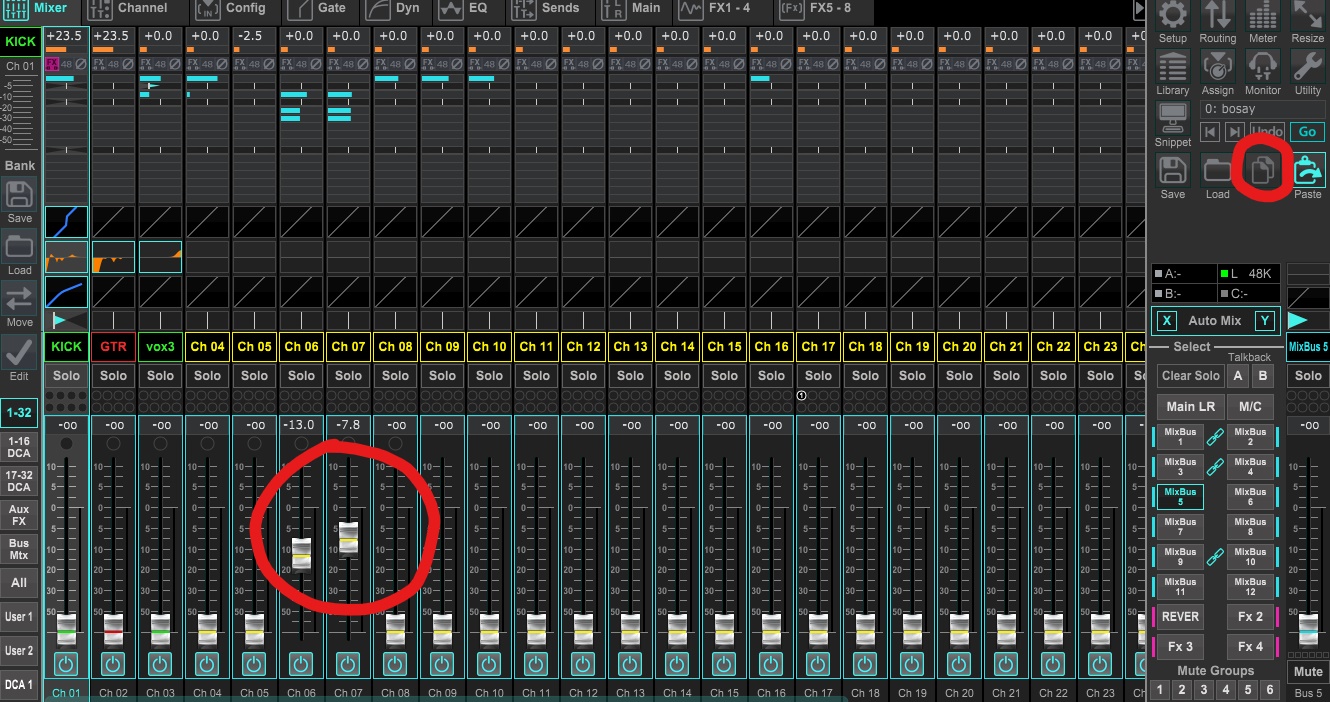Toggle Auto Mix group X
Screen dimensions: 1330x702
pyautogui.click(x=1166, y=321)
